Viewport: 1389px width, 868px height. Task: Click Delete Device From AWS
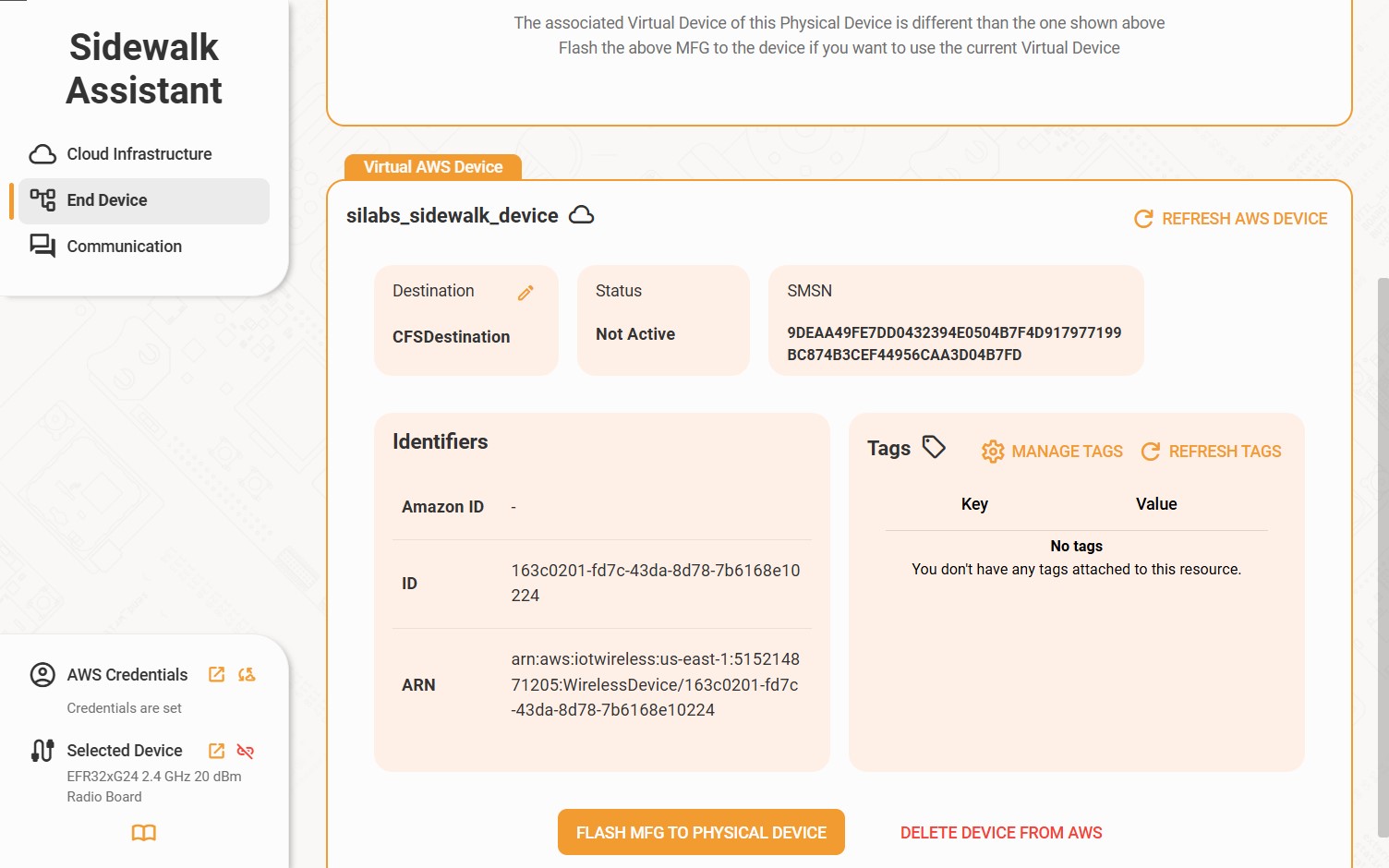[x=1001, y=833]
